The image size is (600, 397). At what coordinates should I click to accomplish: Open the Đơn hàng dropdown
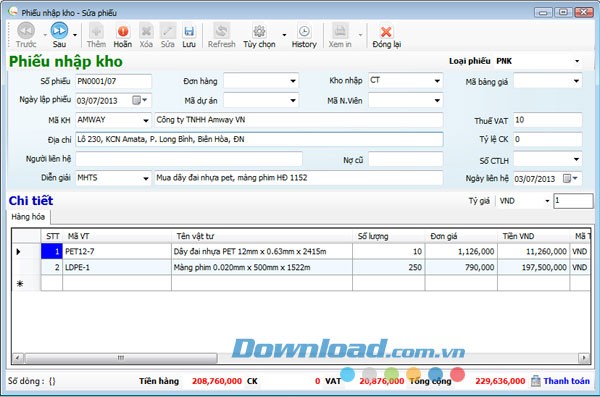point(293,81)
